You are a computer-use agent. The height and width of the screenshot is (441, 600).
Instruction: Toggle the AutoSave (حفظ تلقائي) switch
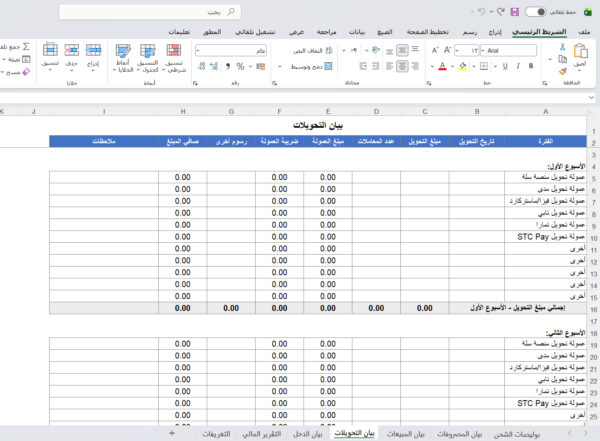coord(536,12)
